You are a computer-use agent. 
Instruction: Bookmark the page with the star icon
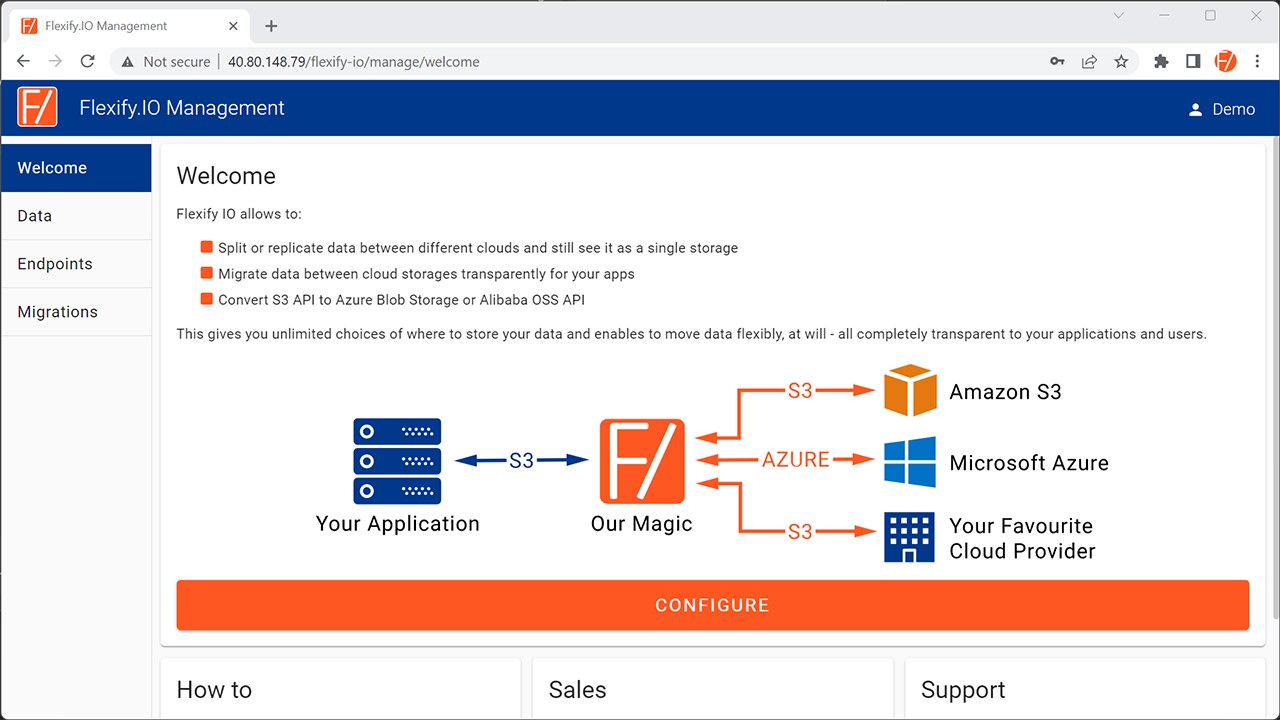click(x=1121, y=61)
